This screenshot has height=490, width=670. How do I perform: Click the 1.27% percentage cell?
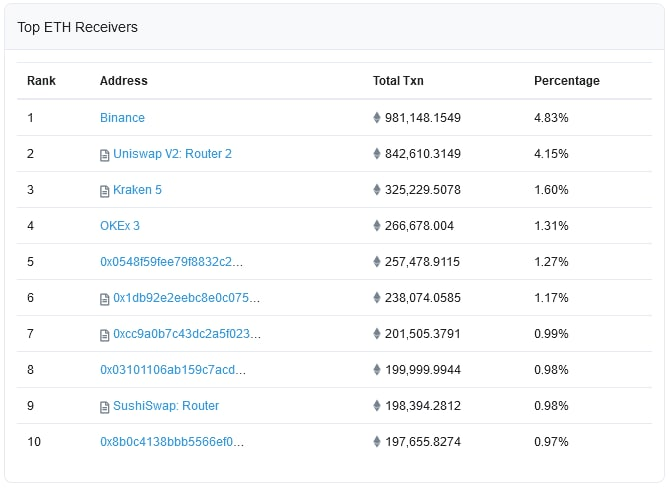[x=551, y=261]
